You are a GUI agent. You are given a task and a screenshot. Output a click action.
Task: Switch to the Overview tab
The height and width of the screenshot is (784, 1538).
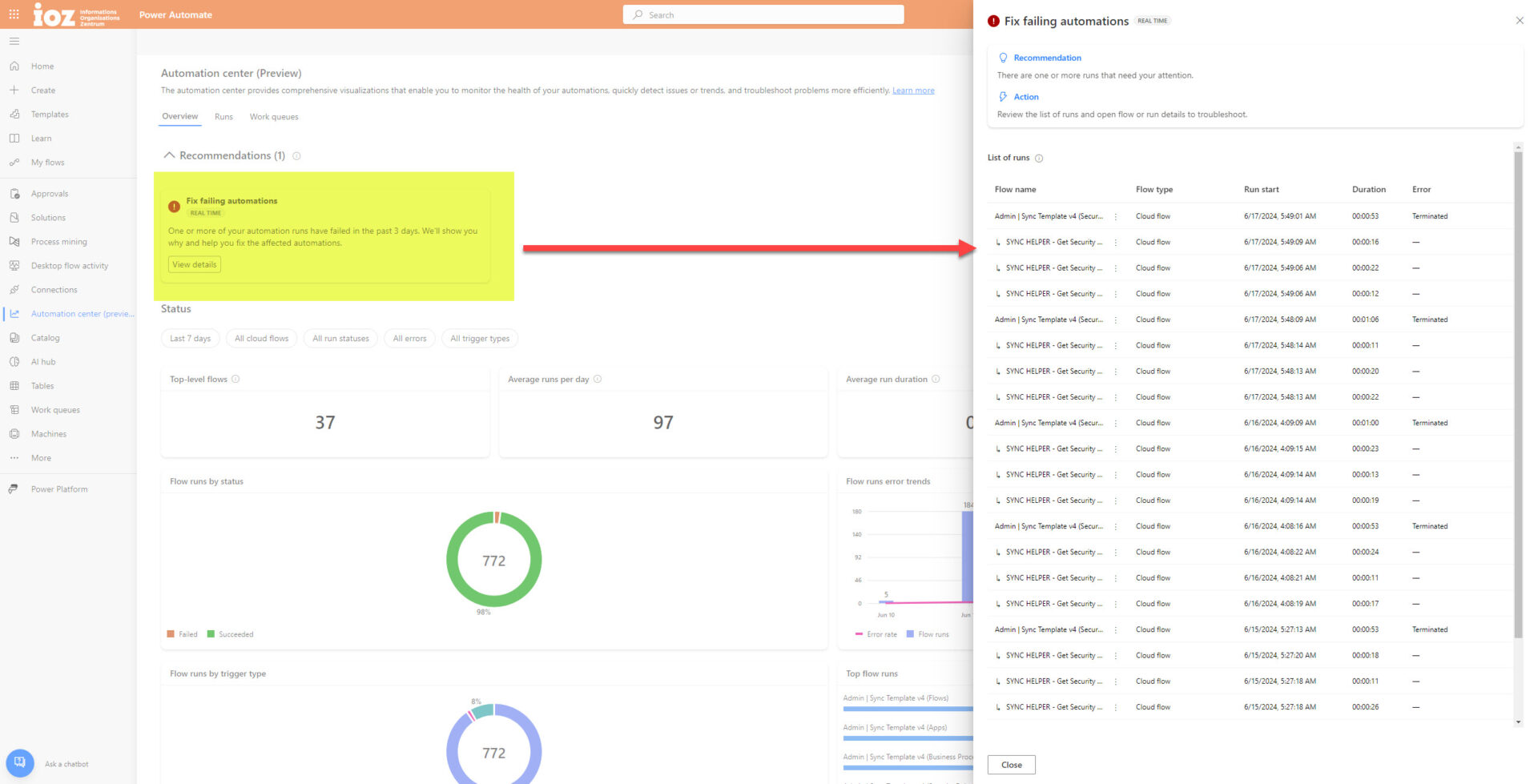(180, 117)
